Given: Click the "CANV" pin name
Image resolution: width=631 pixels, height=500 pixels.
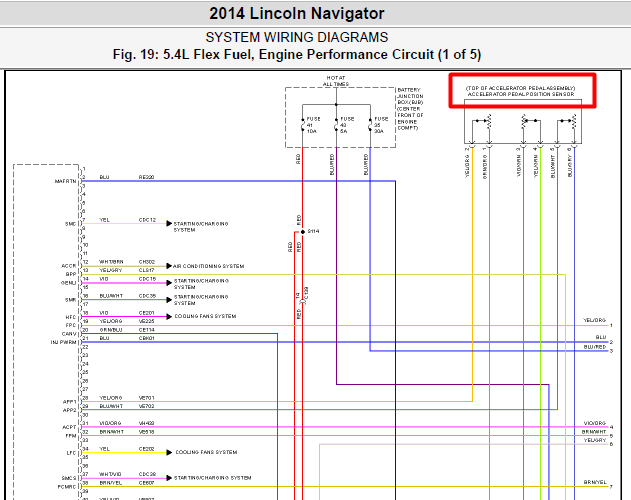Looking at the screenshot, I should coord(69,334).
